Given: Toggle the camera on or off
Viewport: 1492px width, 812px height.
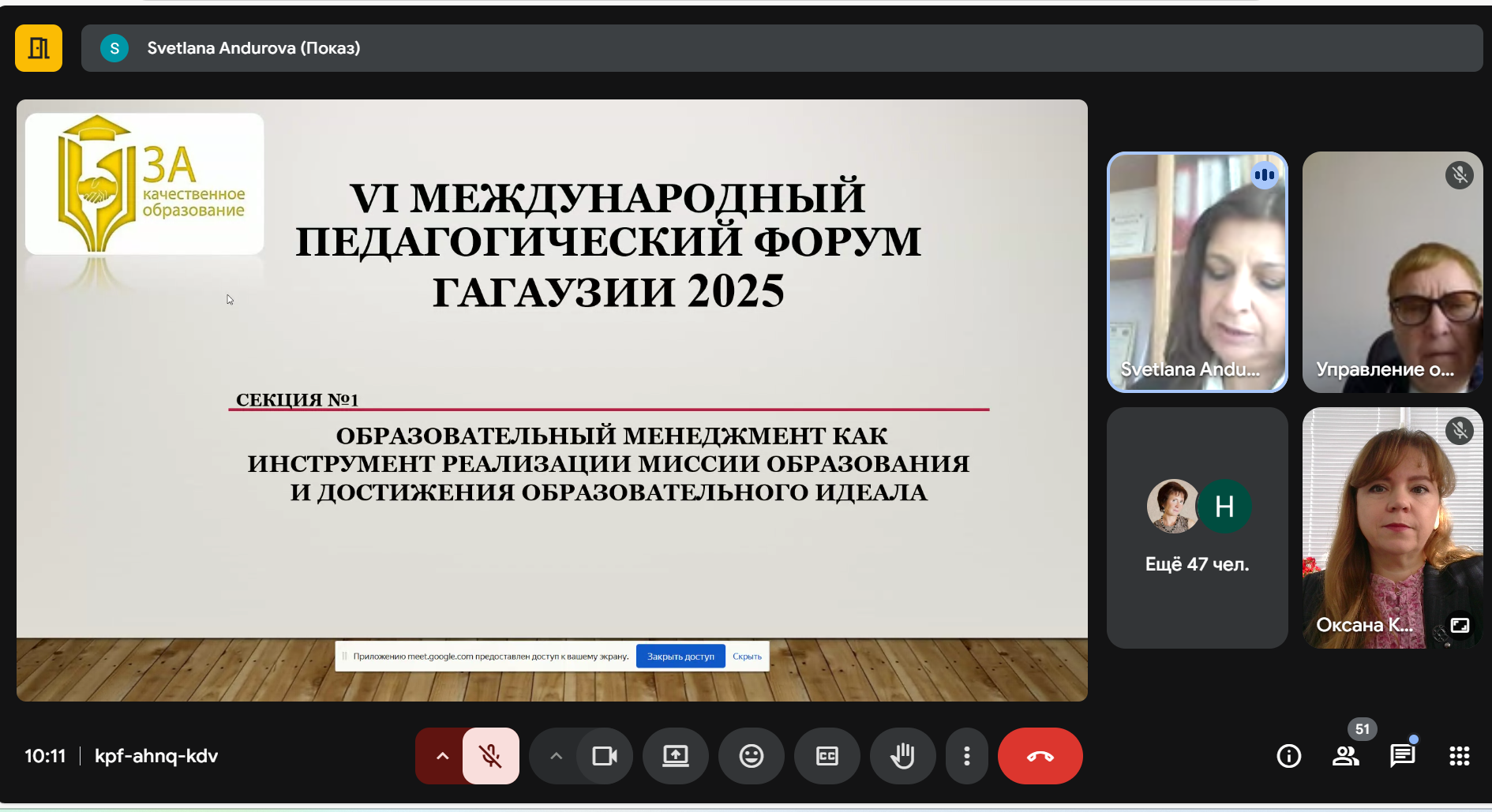Looking at the screenshot, I should 605,756.
